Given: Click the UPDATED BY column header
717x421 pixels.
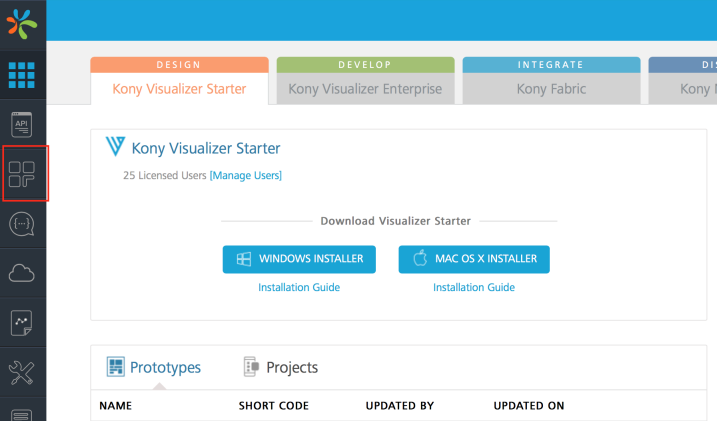Looking at the screenshot, I should click(400, 405).
